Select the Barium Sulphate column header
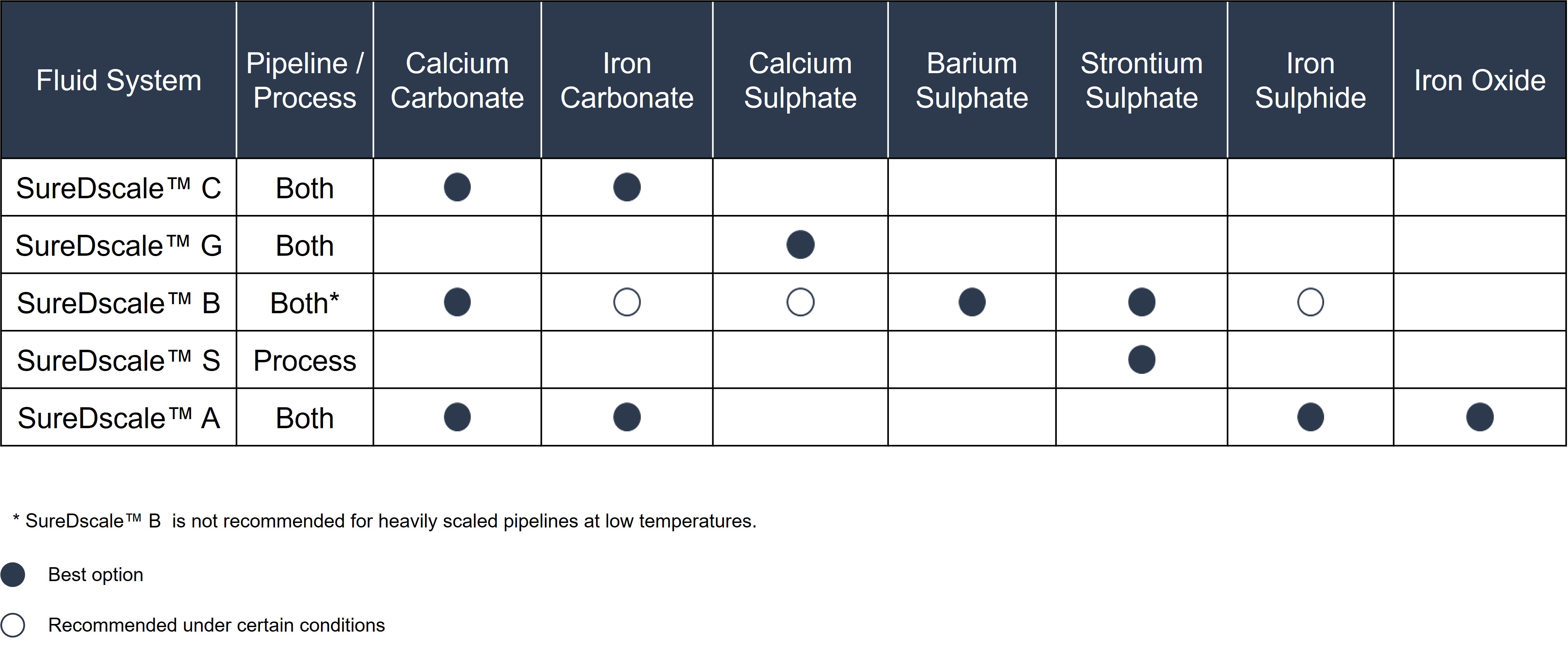The image size is (1568, 648). point(972,80)
